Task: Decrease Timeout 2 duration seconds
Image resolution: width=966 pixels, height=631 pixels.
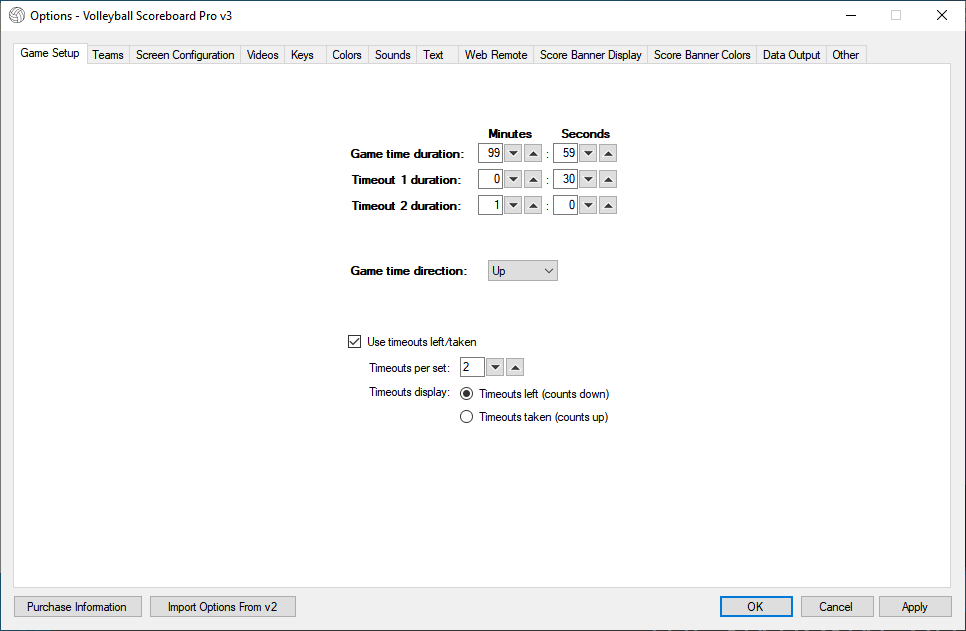Action: coord(588,205)
